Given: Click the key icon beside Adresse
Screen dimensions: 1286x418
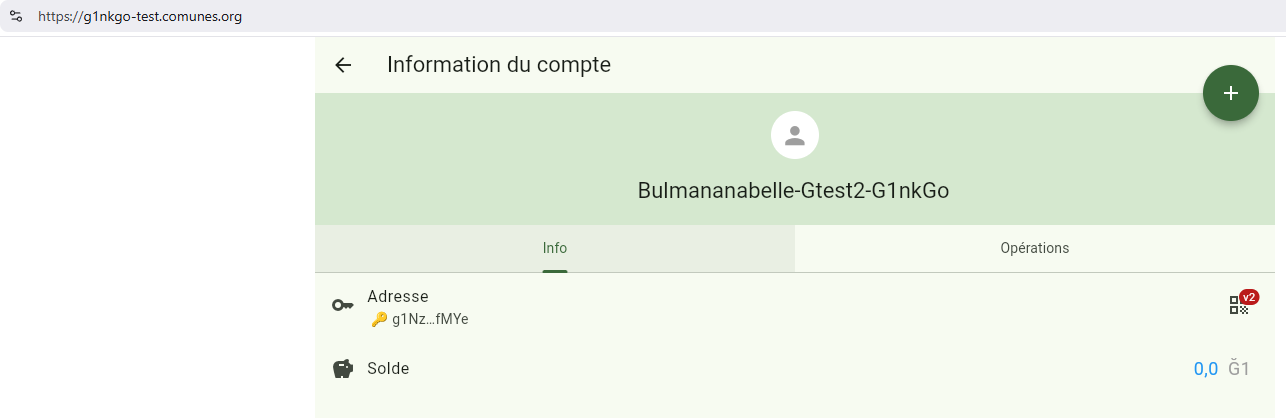Looking at the screenshot, I should (x=343, y=305).
